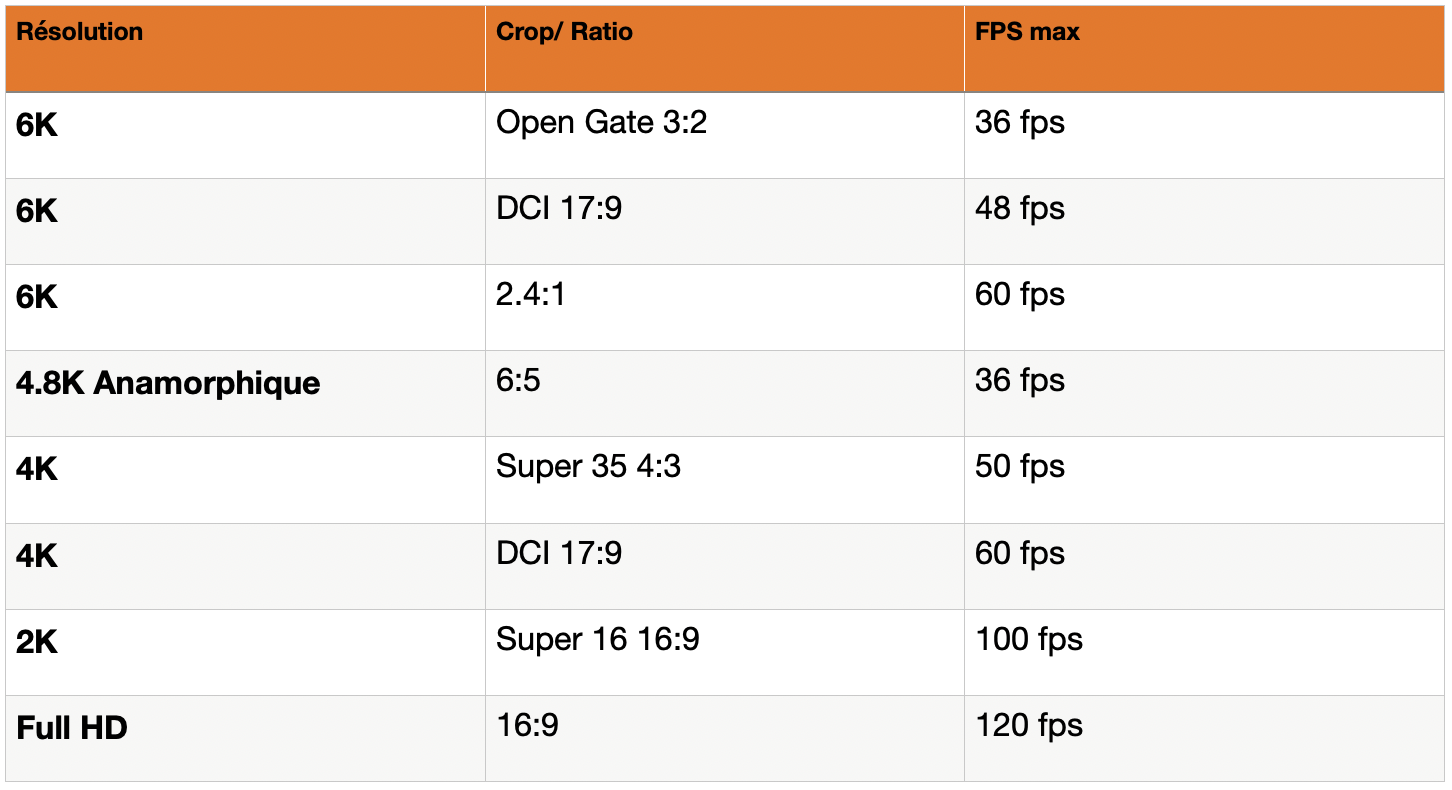Select the 50 fps cell

tap(1019, 467)
